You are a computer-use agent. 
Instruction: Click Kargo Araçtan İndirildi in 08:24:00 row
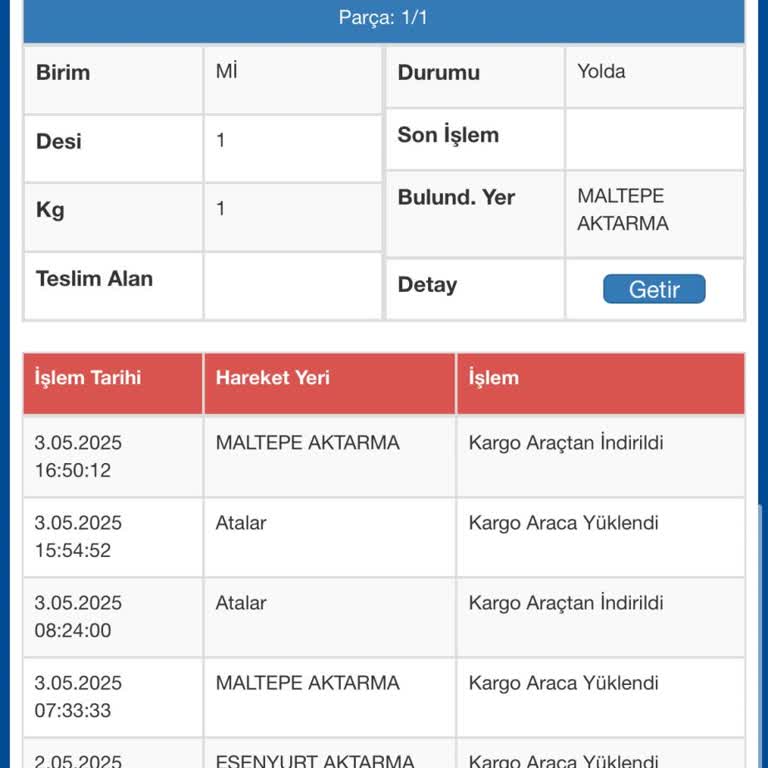pyautogui.click(x=566, y=603)
